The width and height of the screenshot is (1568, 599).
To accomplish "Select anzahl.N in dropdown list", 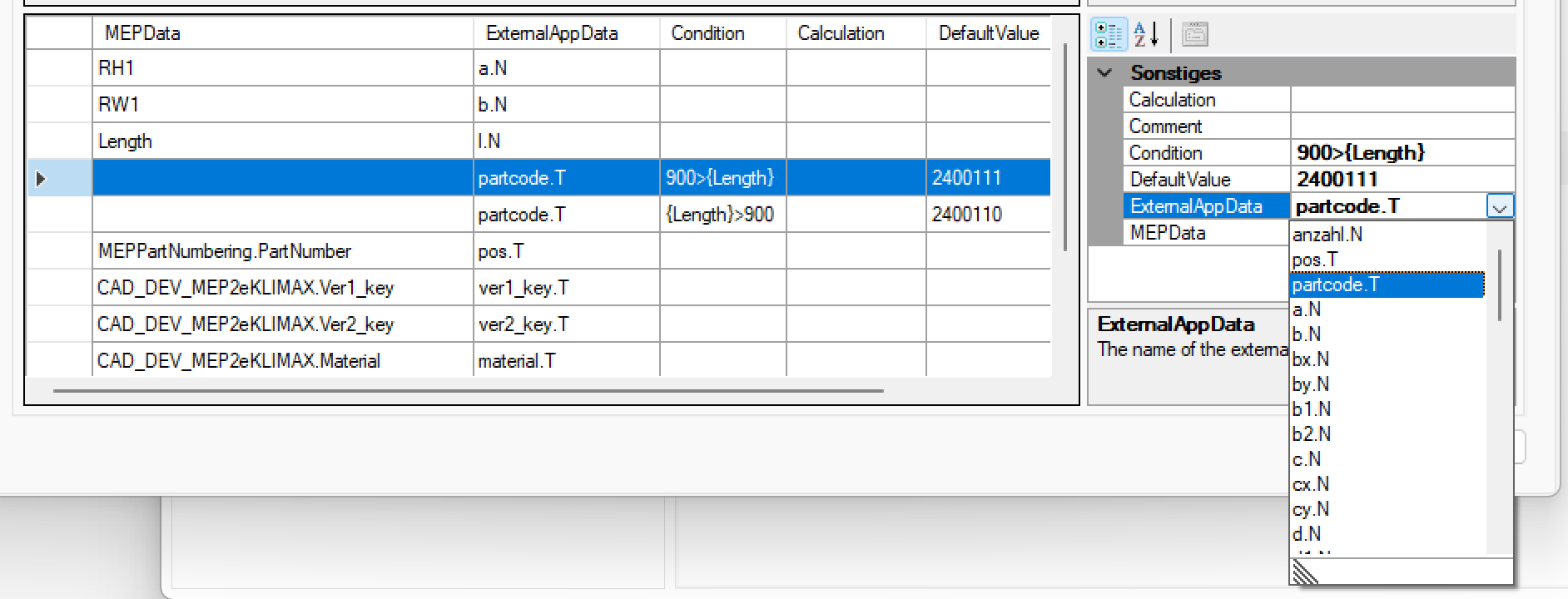I will point(1387,235).
